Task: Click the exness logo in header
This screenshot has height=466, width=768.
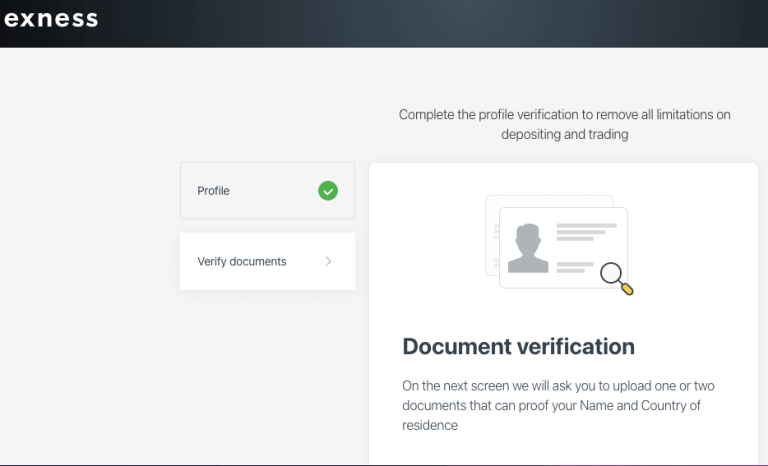Action: click(50, 19)
